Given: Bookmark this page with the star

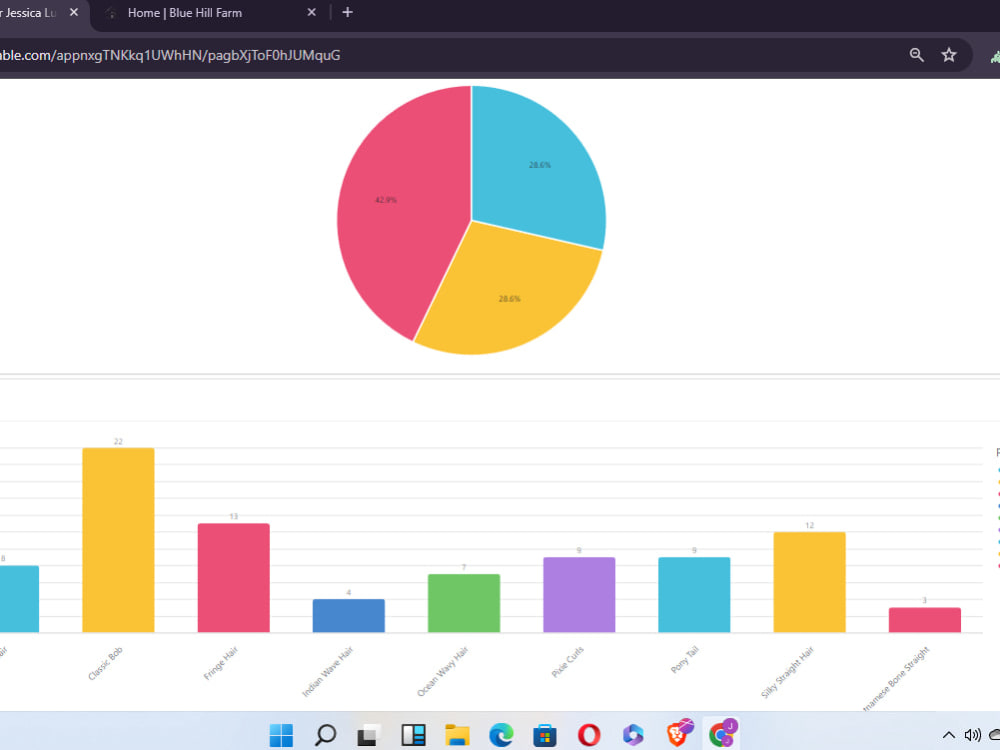Looking at the screenshot, I should point(949,55).
